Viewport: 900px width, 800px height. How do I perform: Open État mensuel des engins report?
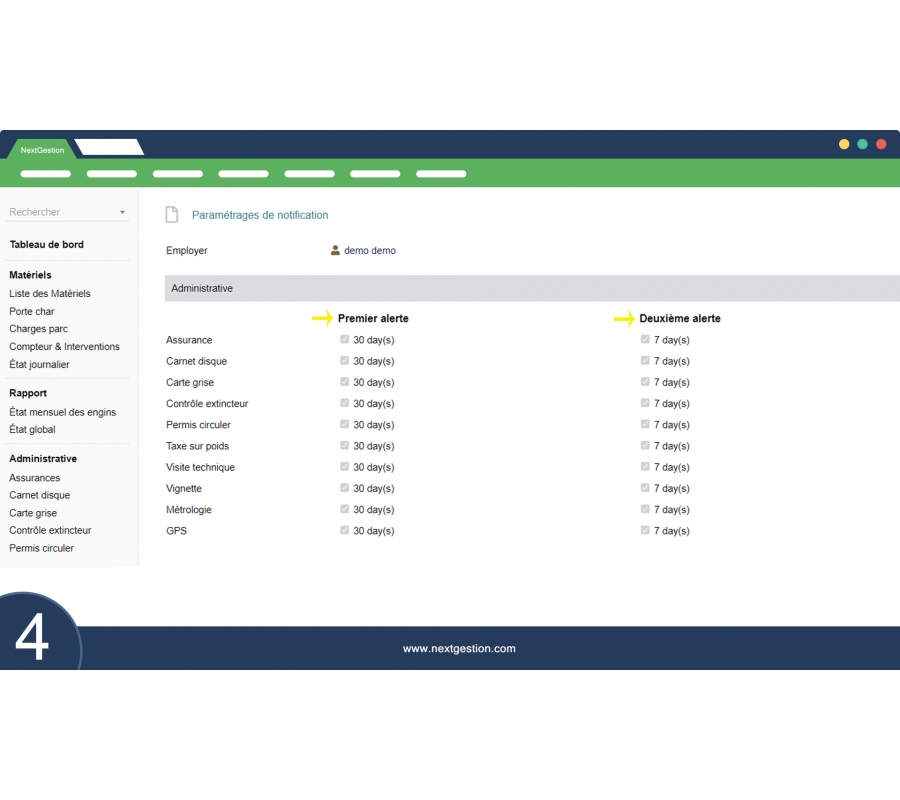coord(62,412)
